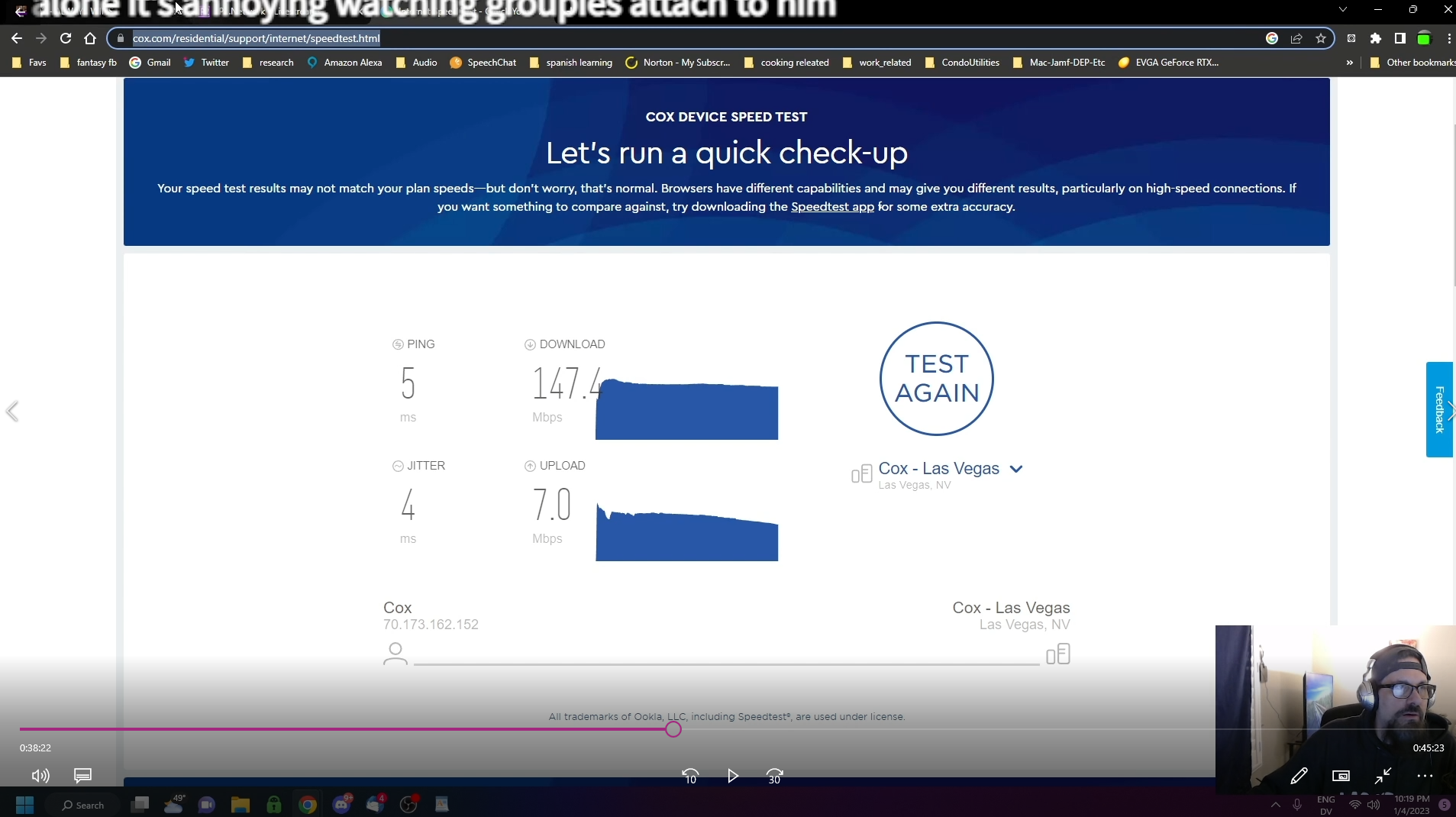
Task: Open the taskbar clock showing 10:19 PM
Action: coord(1412,805)
